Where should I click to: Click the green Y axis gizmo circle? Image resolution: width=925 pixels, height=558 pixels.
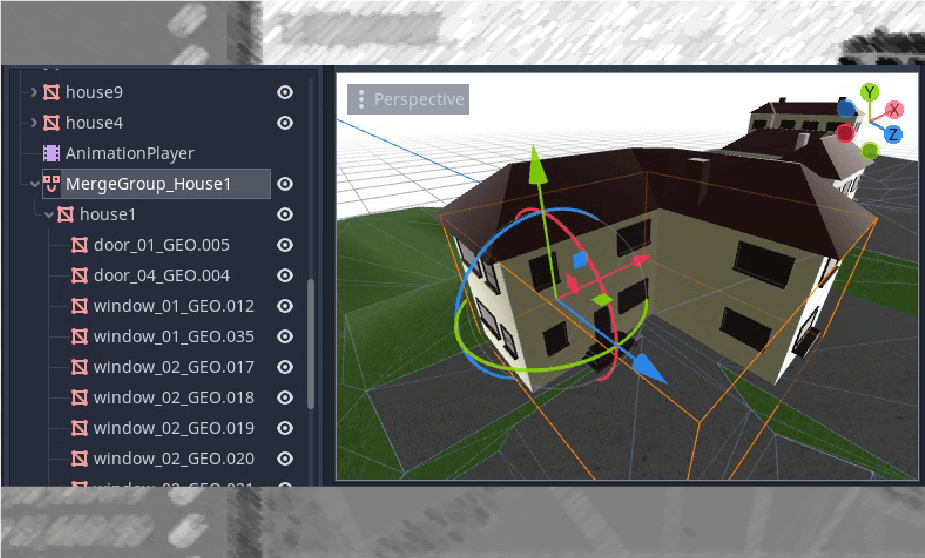coord(870,92)
